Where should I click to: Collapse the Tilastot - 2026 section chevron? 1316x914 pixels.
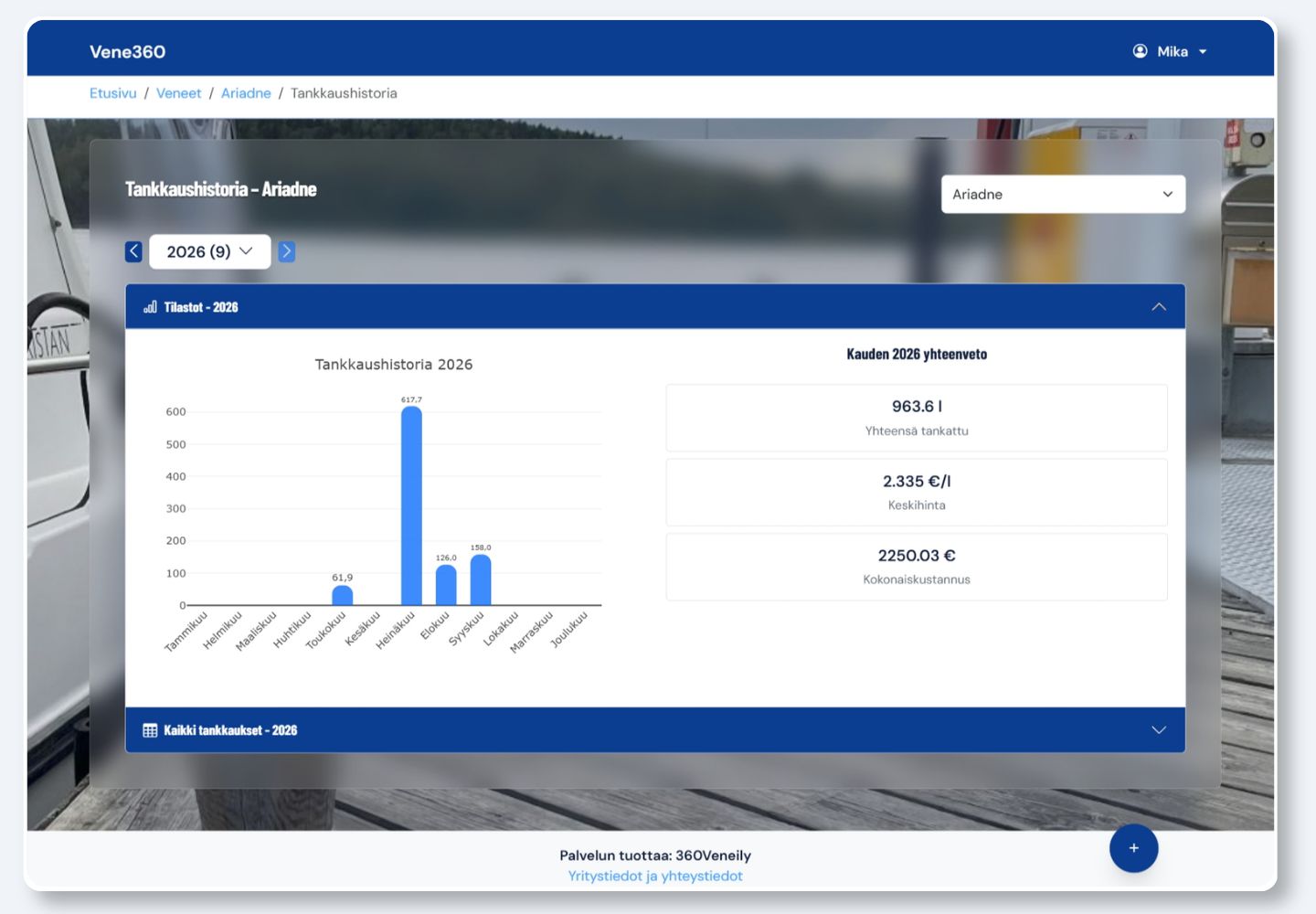(x=1159, y=307)
